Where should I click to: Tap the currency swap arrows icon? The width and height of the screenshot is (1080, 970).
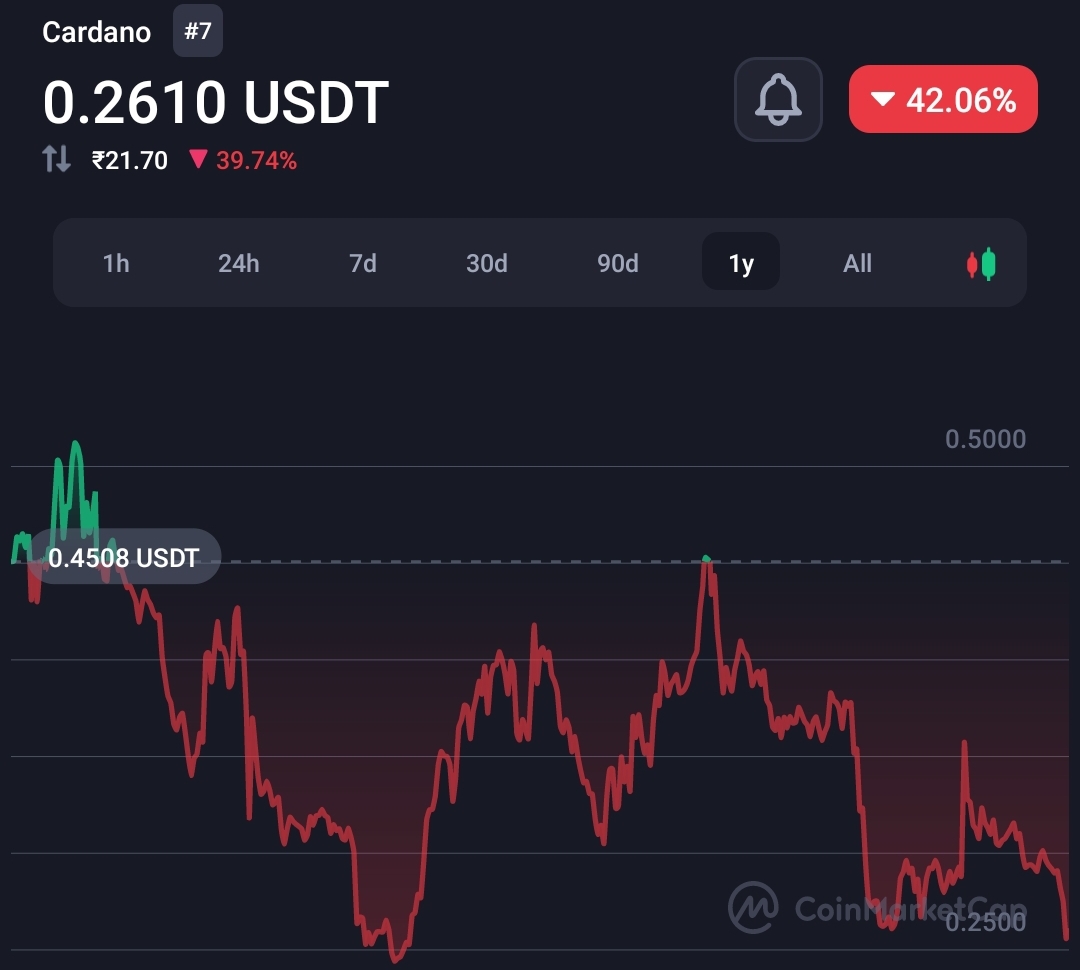click(x=56, y=159)
